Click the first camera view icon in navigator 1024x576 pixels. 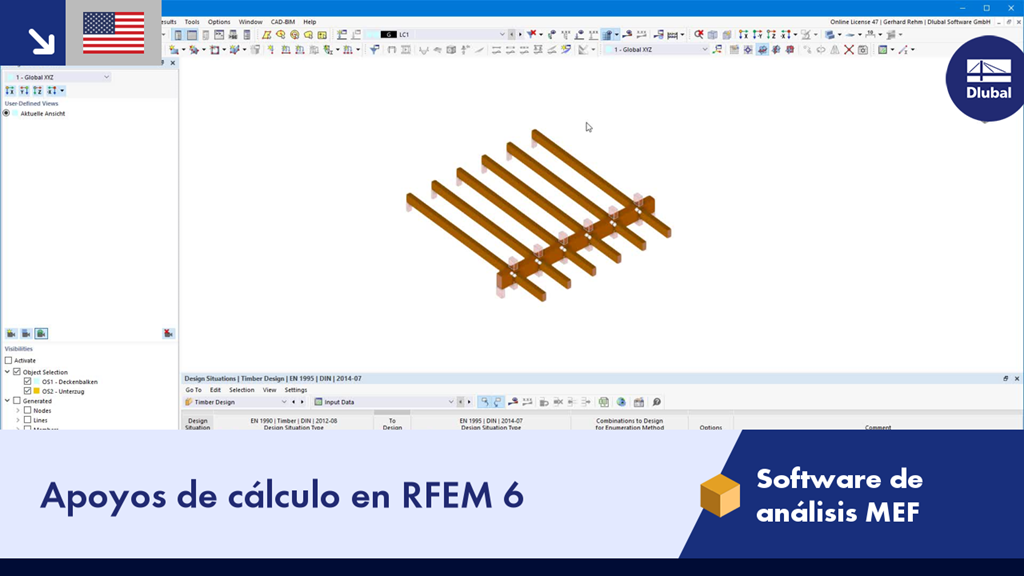pos(11,334)
